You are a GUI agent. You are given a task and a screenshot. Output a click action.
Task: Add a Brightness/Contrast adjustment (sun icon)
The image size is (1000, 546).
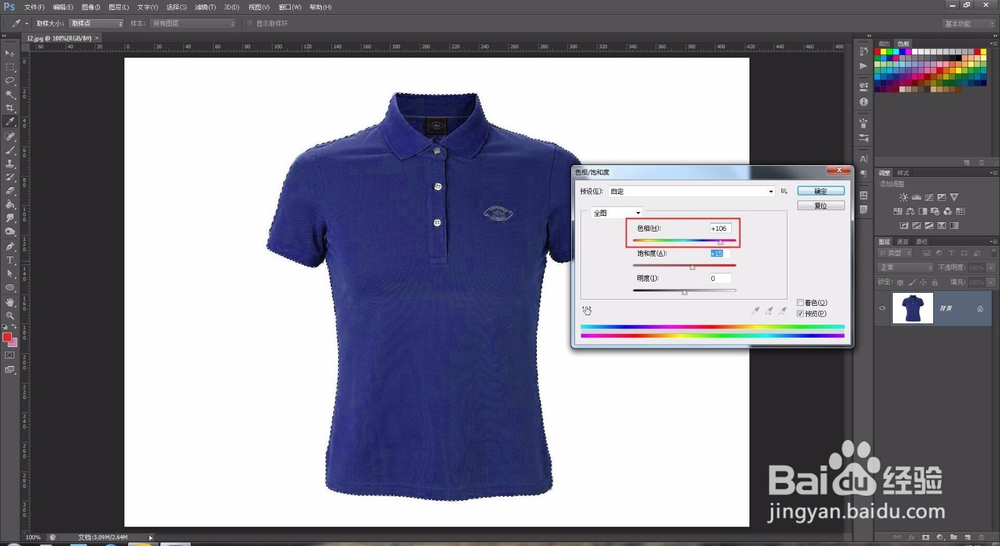(x=903, y=197)
